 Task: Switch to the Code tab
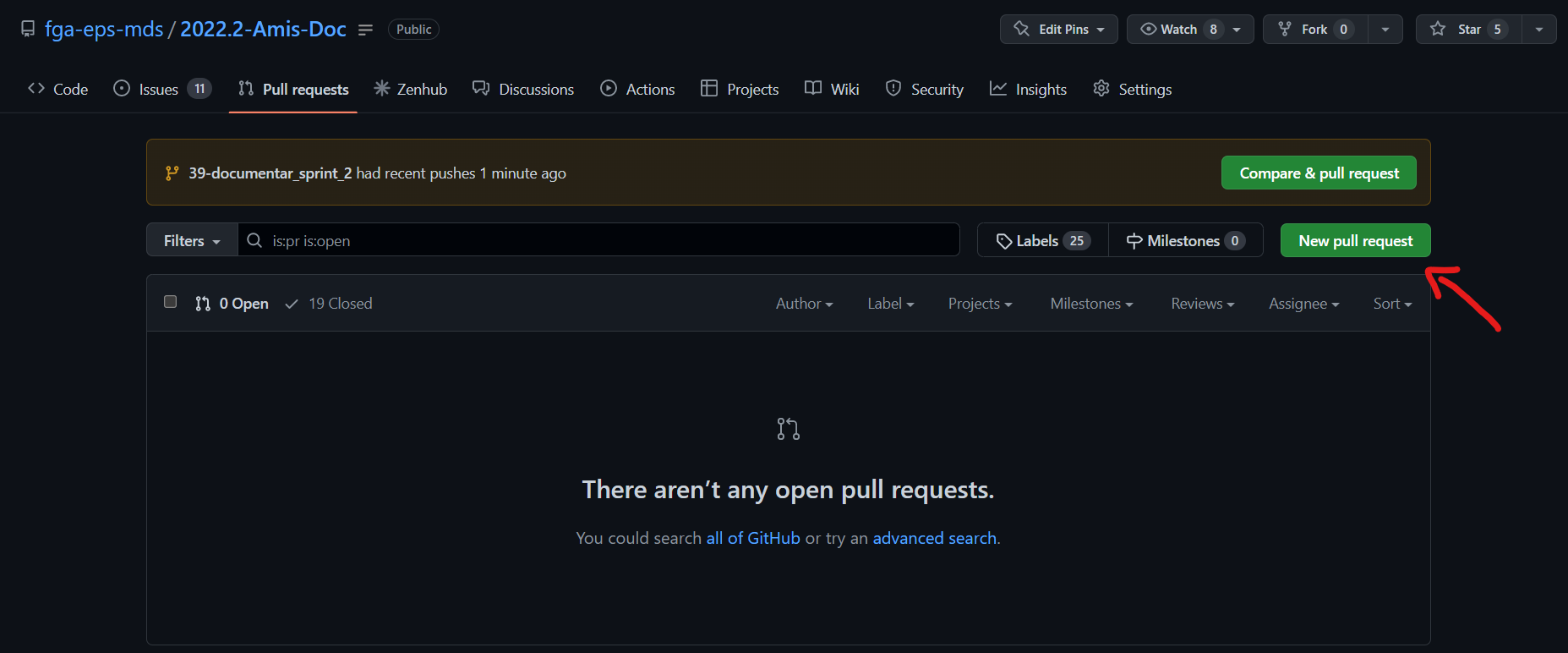click(x=57, y=89)
